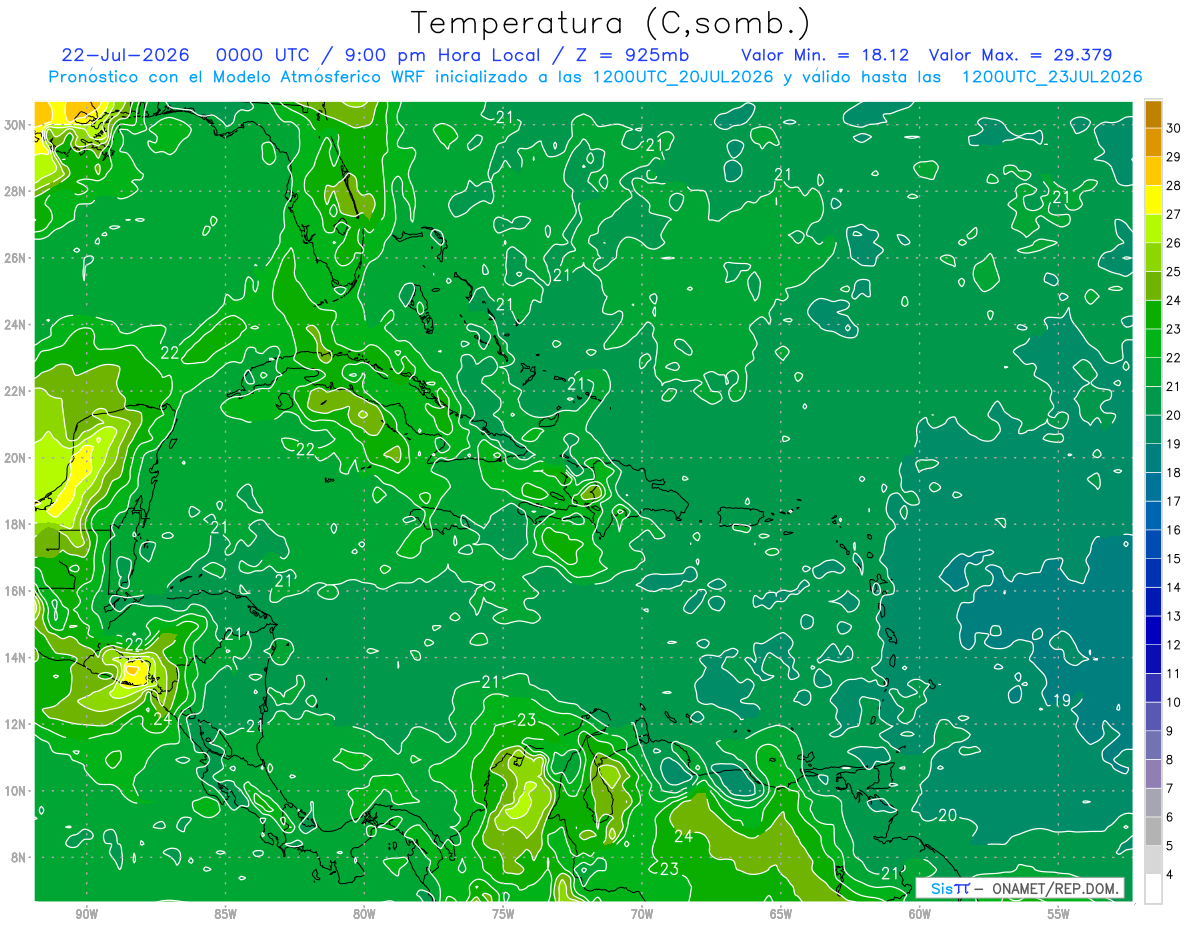This screenshot has width=1200, height=927.
Task: Click the "28N" latitude axis label
Action: [16, 191]
